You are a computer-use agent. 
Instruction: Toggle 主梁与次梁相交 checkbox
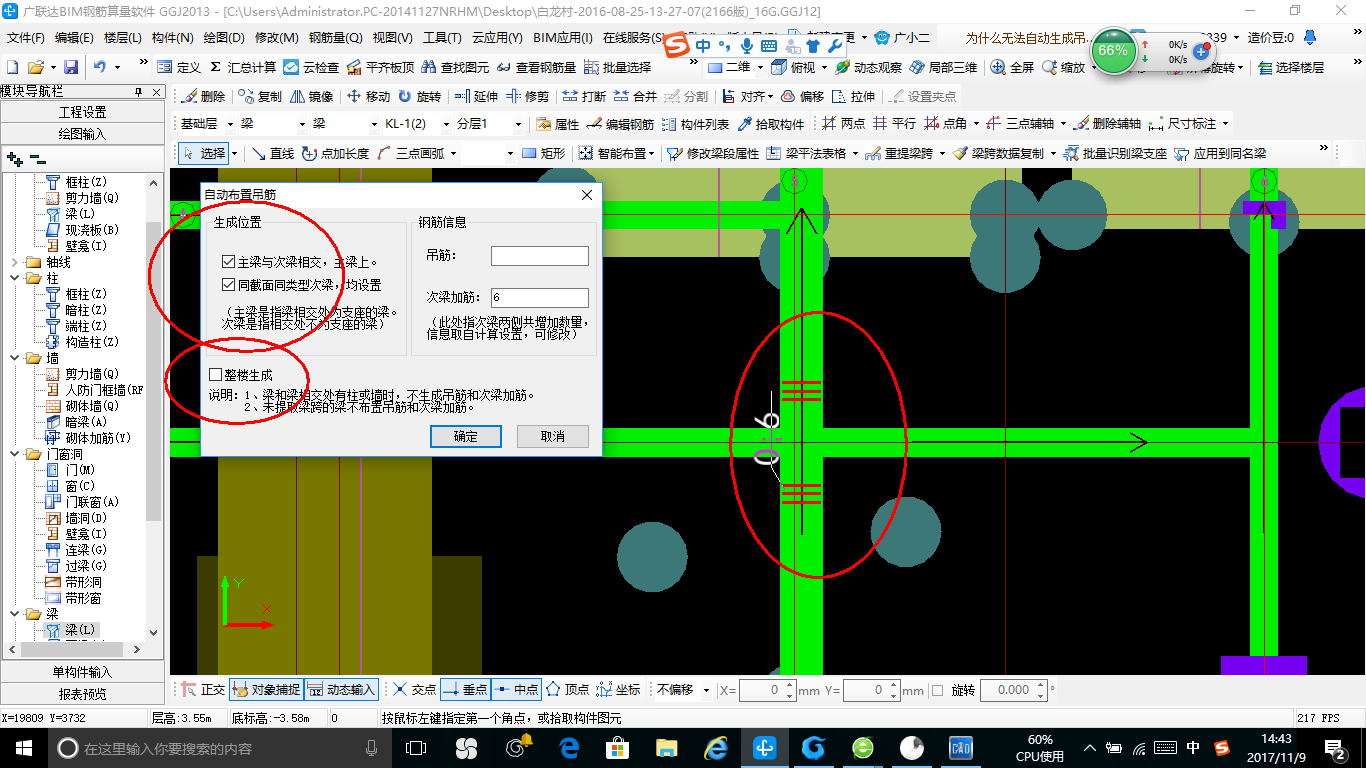coord(229,262)
